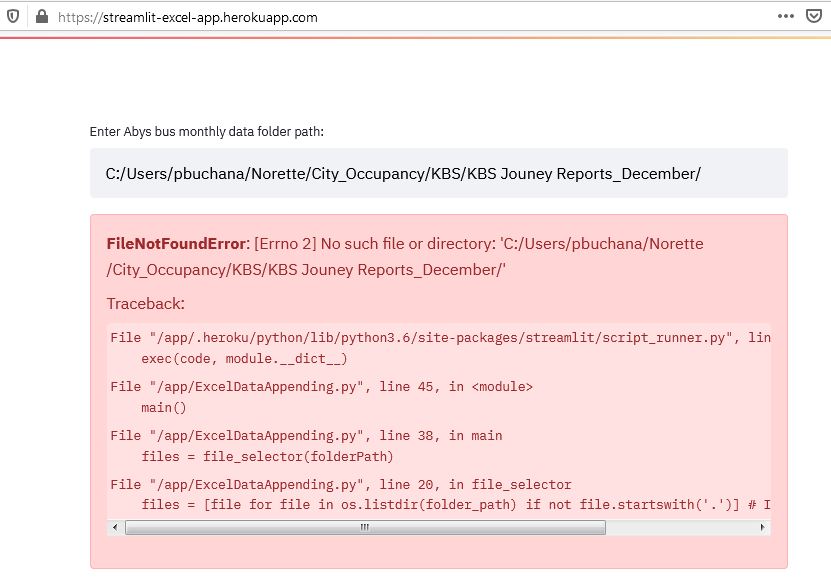Click the right arrow of traceback scrollbar
Screen dimensions: 831x584
pyautogui.click(x=763, y=527)
